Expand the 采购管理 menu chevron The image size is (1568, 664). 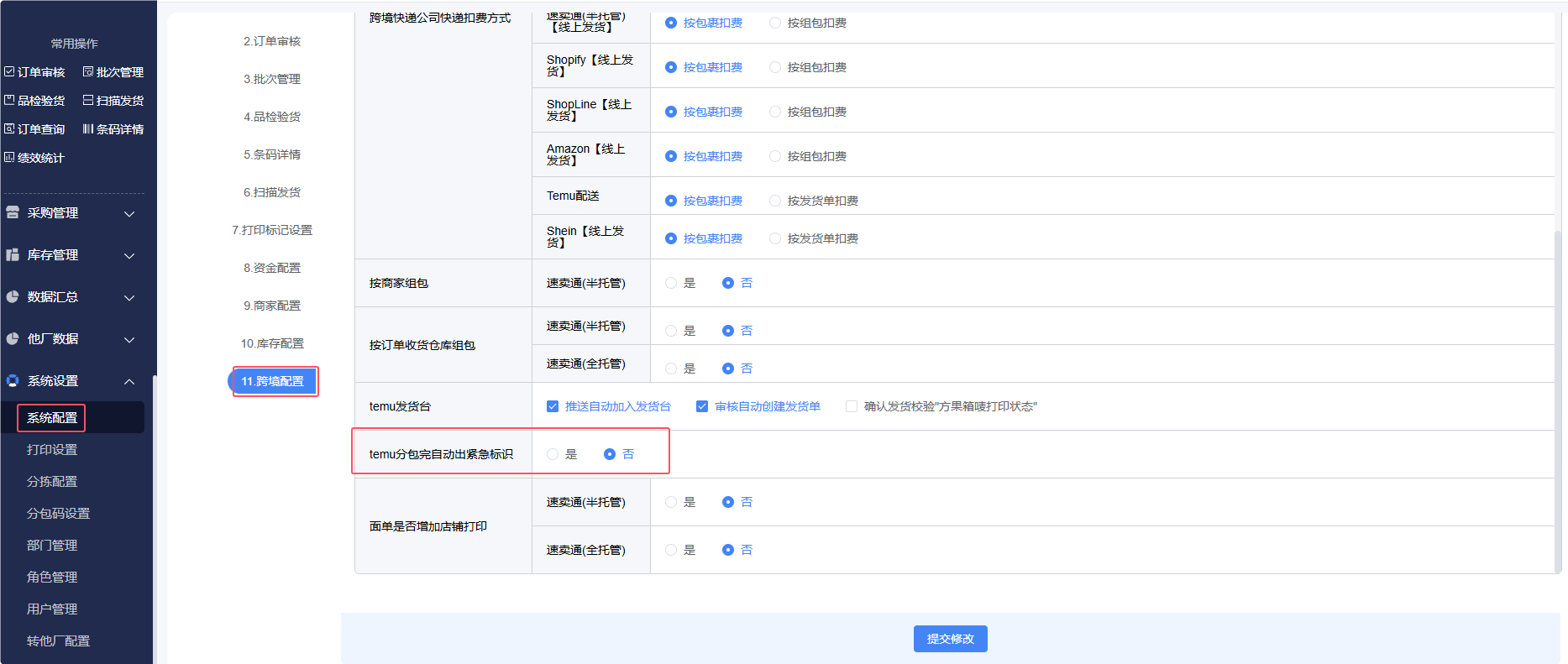(129, 214)
